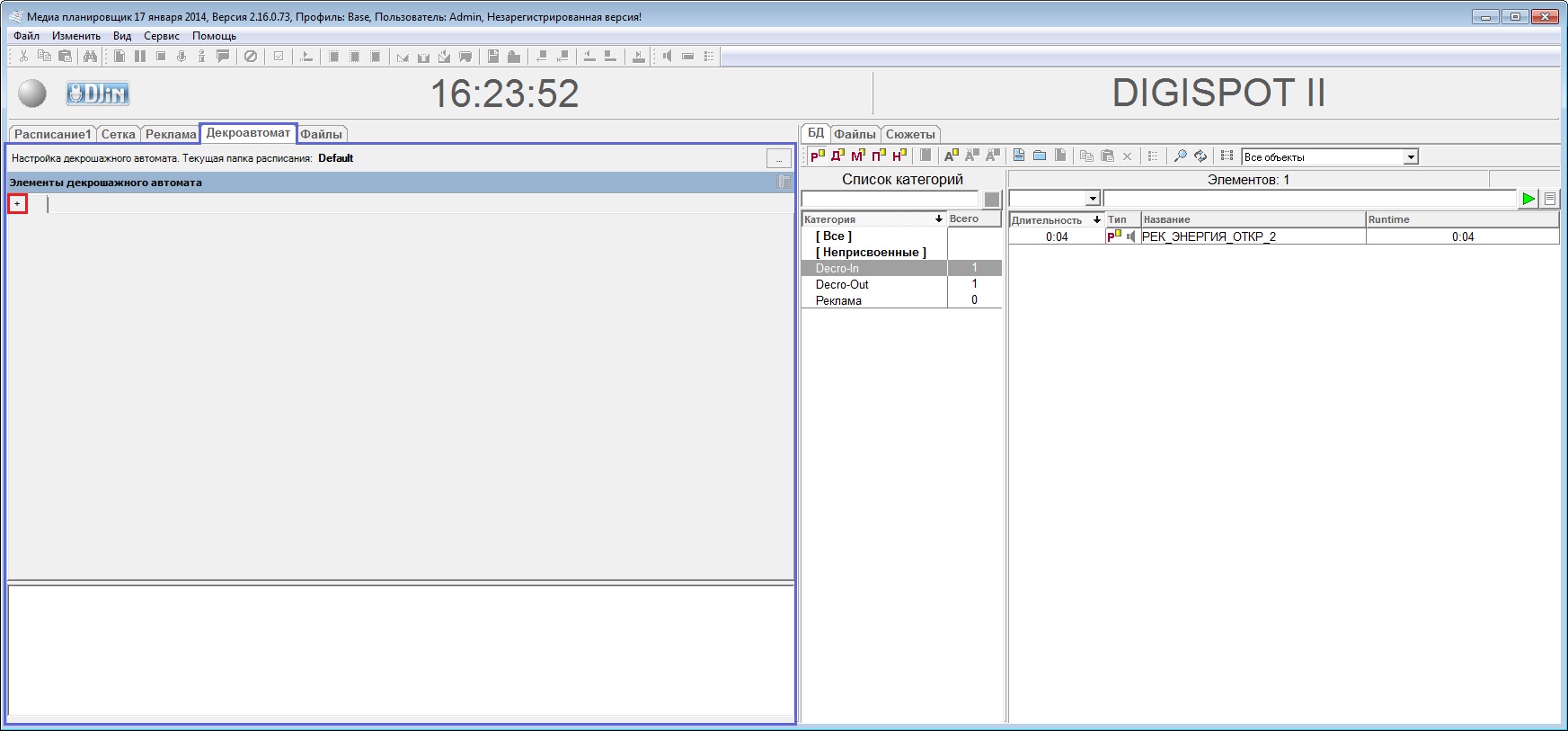Image resolution: width=1568 pixels, height=731 pixels.
Task: Open the Сервис menu
Action: 162,36
